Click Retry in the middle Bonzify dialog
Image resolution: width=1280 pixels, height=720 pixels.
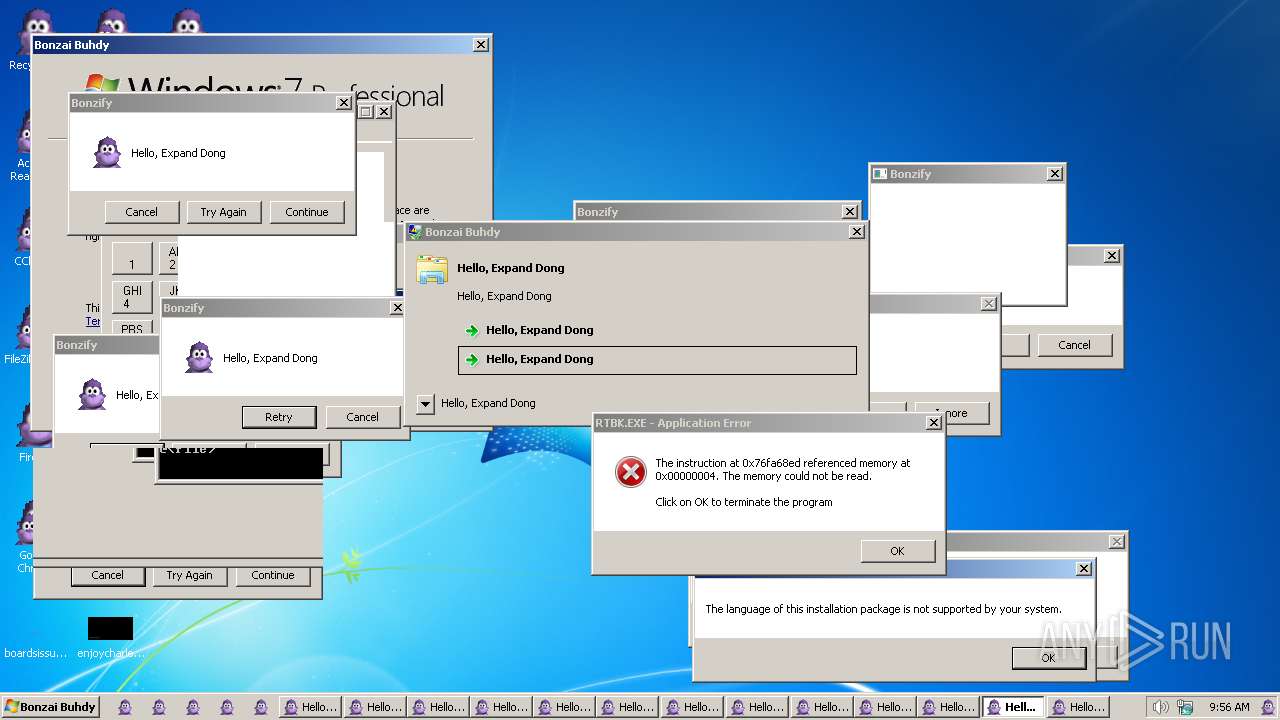[279, 417]
